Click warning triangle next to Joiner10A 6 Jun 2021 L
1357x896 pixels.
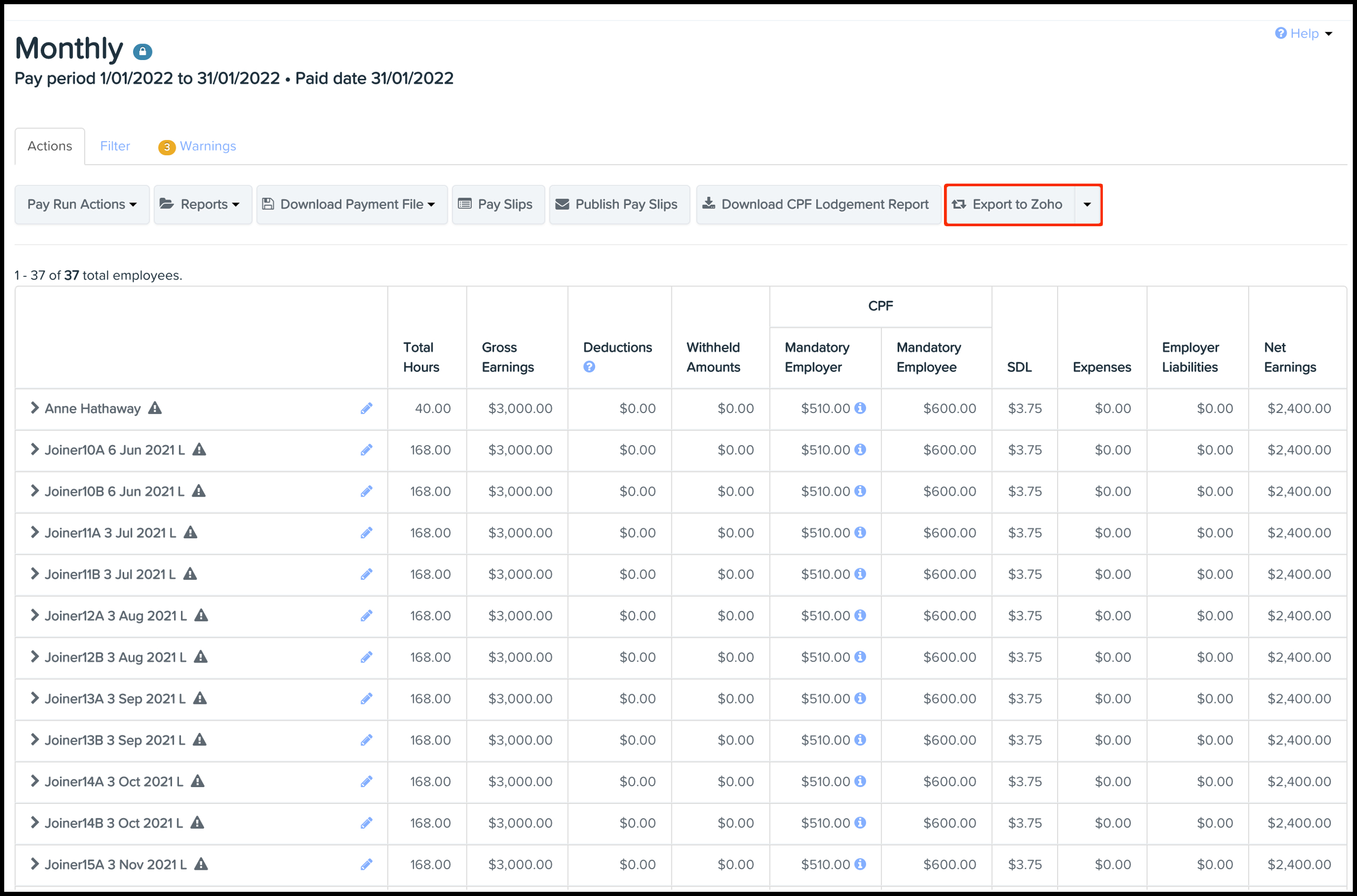pyautogui.click(x=199, y=450)
